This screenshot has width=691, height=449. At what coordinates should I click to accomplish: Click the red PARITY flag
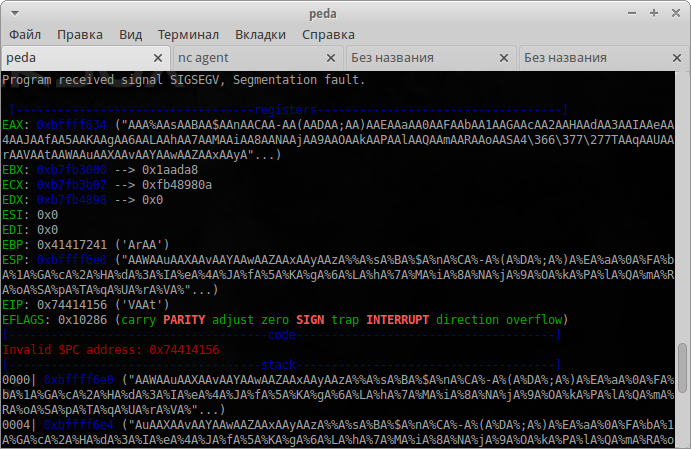(184, 320)
